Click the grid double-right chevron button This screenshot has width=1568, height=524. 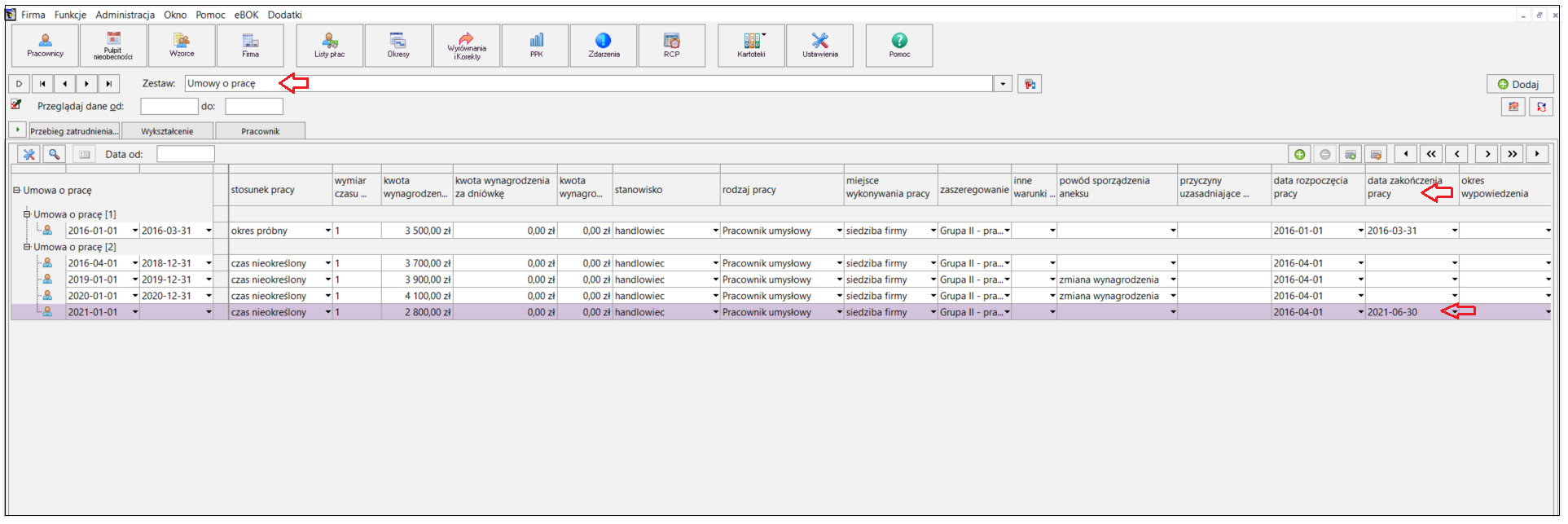pos(1513,154)
